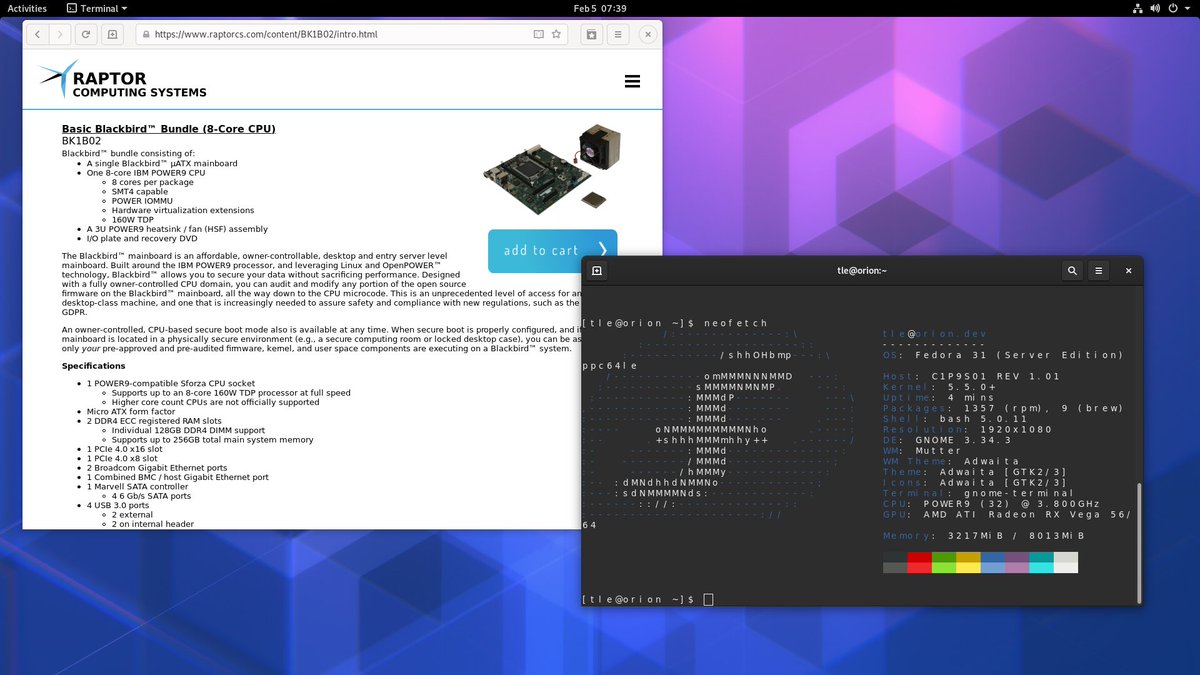Click the 'Shell: bash 5.0.11' line

click(956, 419)
